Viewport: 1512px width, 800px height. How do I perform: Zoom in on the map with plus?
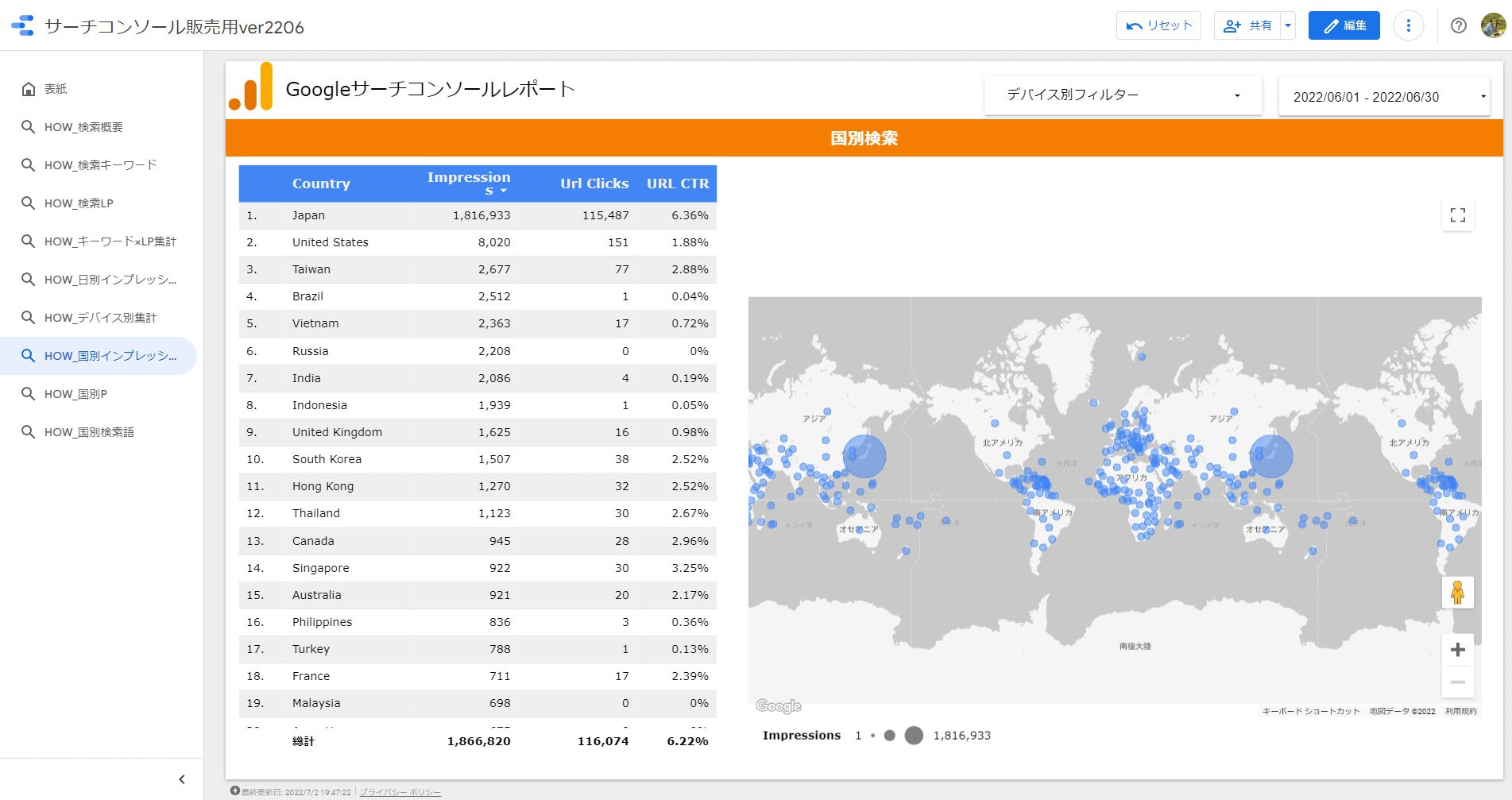click(1457, 650)
